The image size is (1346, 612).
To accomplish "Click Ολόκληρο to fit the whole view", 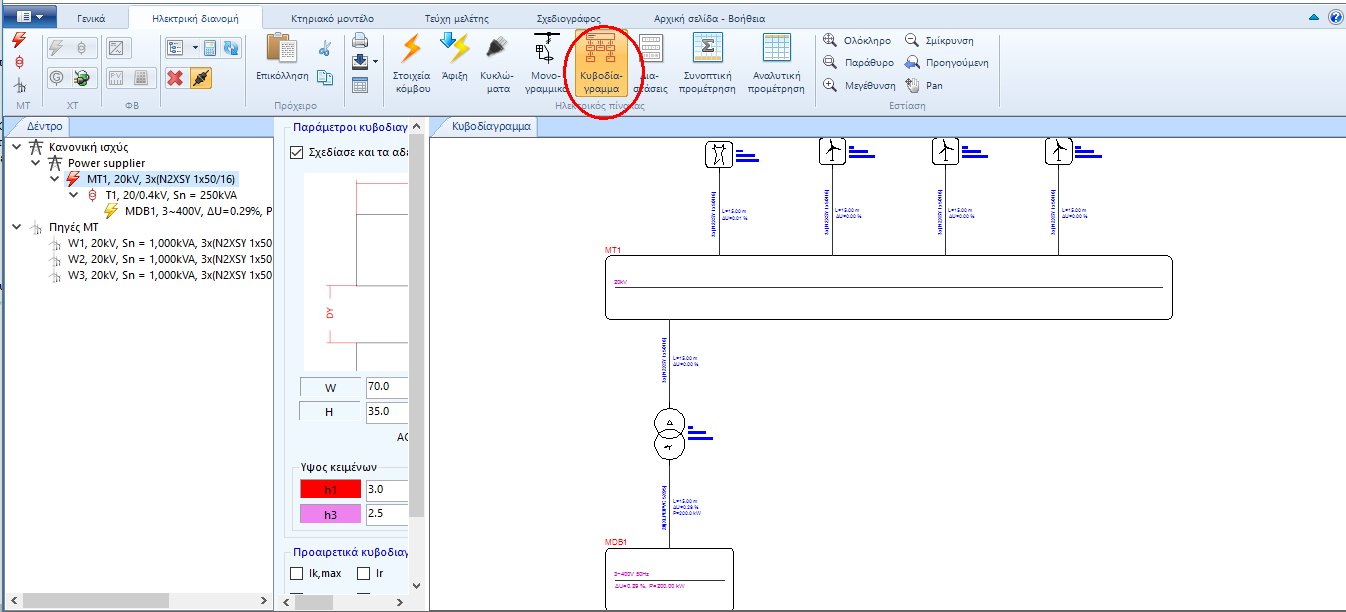I will 853,40.
